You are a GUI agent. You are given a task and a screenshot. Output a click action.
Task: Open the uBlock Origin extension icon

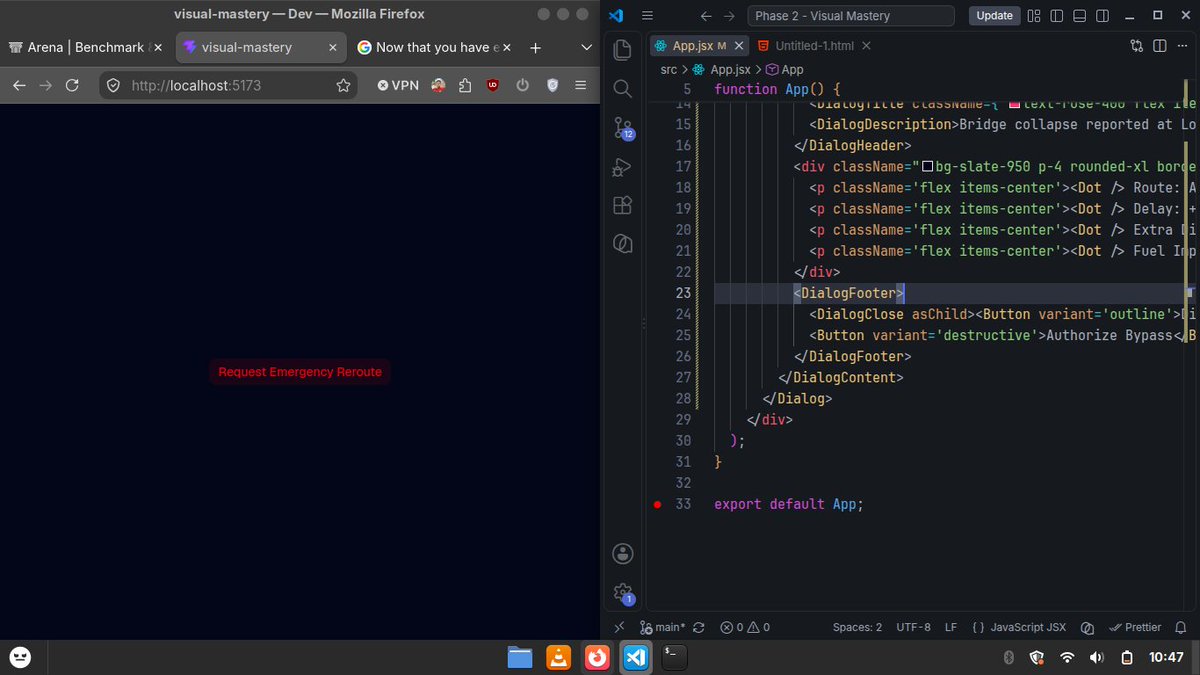point(492,86)
